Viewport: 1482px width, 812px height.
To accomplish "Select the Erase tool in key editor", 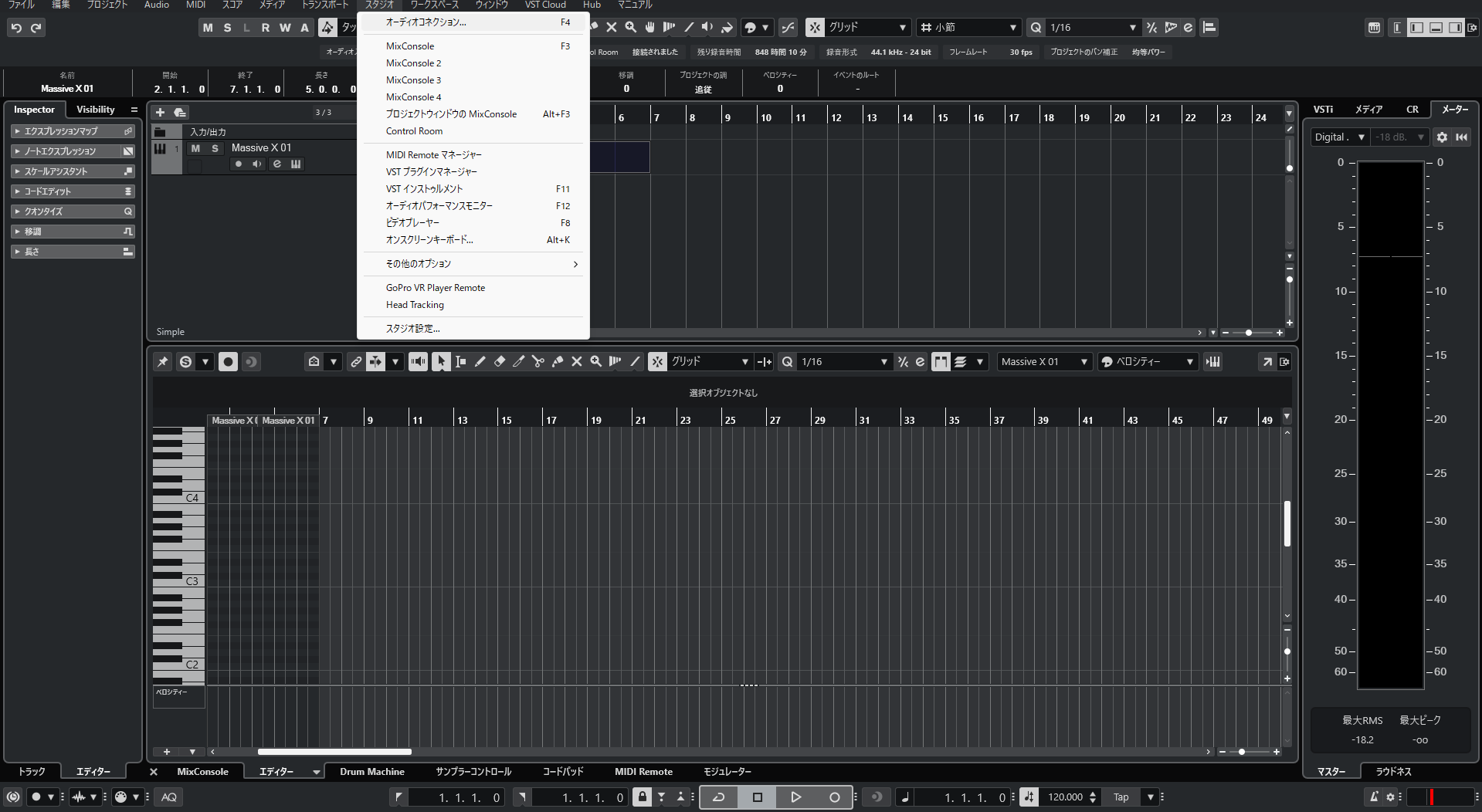I will (x=500, y=361).
